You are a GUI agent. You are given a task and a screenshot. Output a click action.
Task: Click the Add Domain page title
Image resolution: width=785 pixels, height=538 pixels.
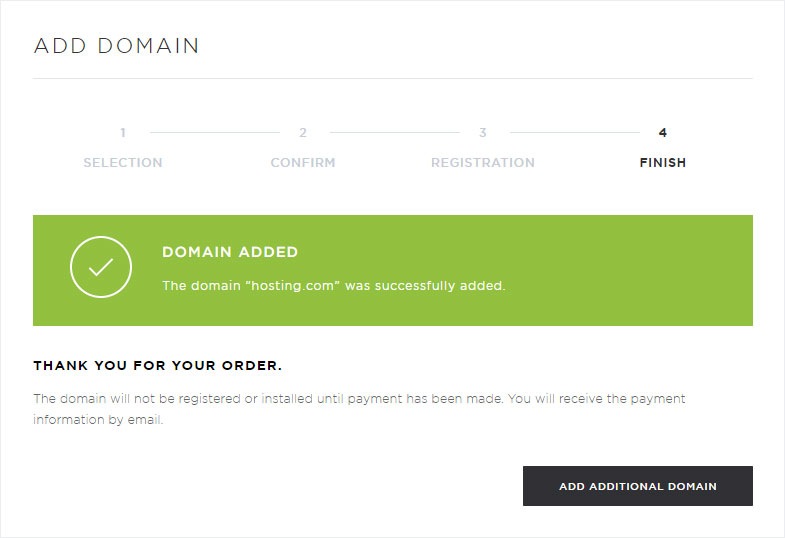pos(116,46)
